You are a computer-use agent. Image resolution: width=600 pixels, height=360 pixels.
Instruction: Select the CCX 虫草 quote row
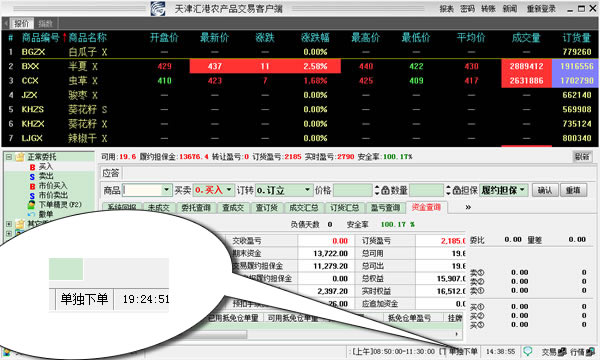coord(300,81)
